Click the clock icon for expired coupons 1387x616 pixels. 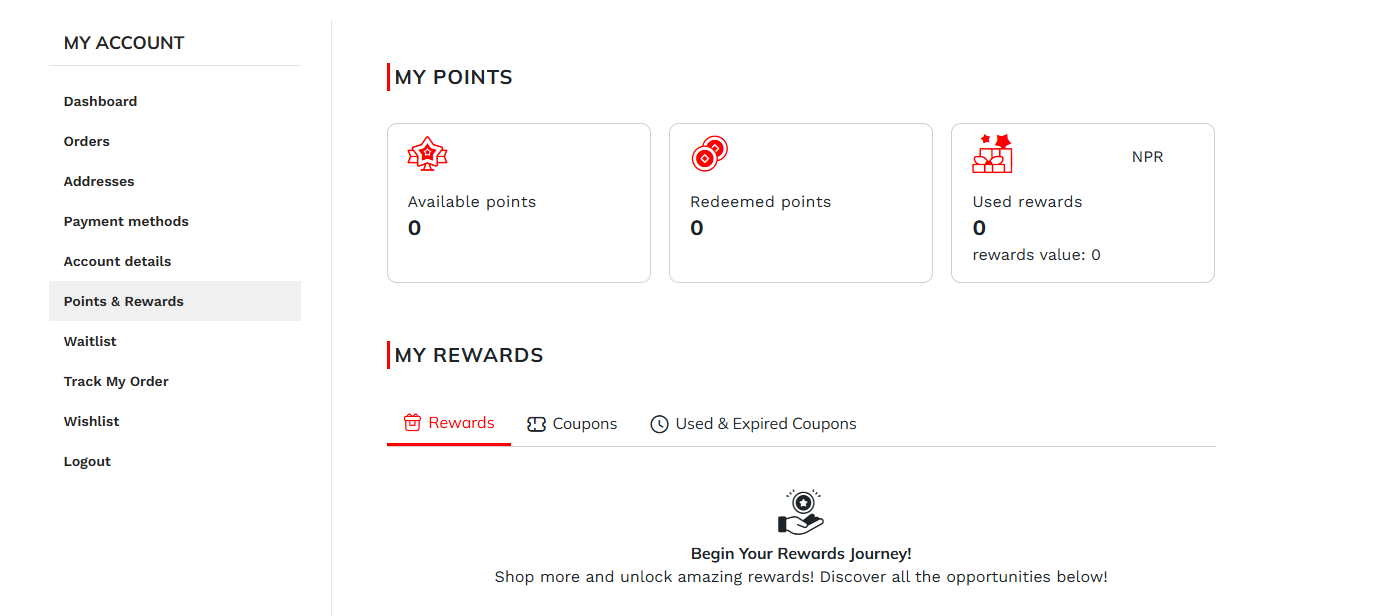[659, 424]
